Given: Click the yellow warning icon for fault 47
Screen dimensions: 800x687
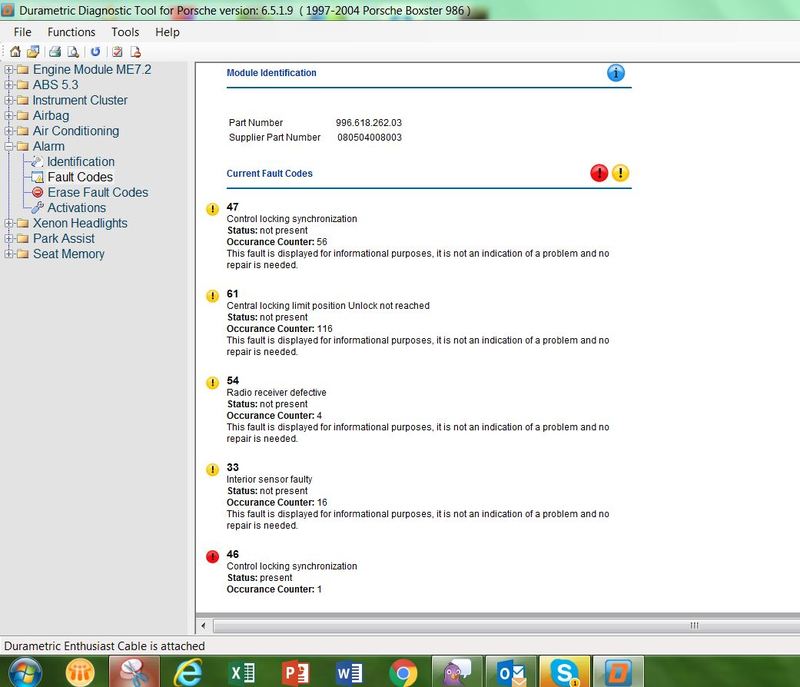Looking at the screenshot, I should tap(212, 209).
